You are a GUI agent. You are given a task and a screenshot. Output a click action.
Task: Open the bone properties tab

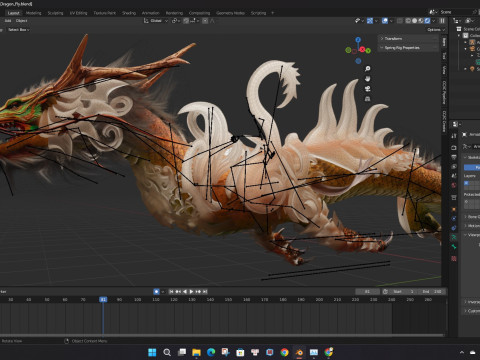pos(454,247)
